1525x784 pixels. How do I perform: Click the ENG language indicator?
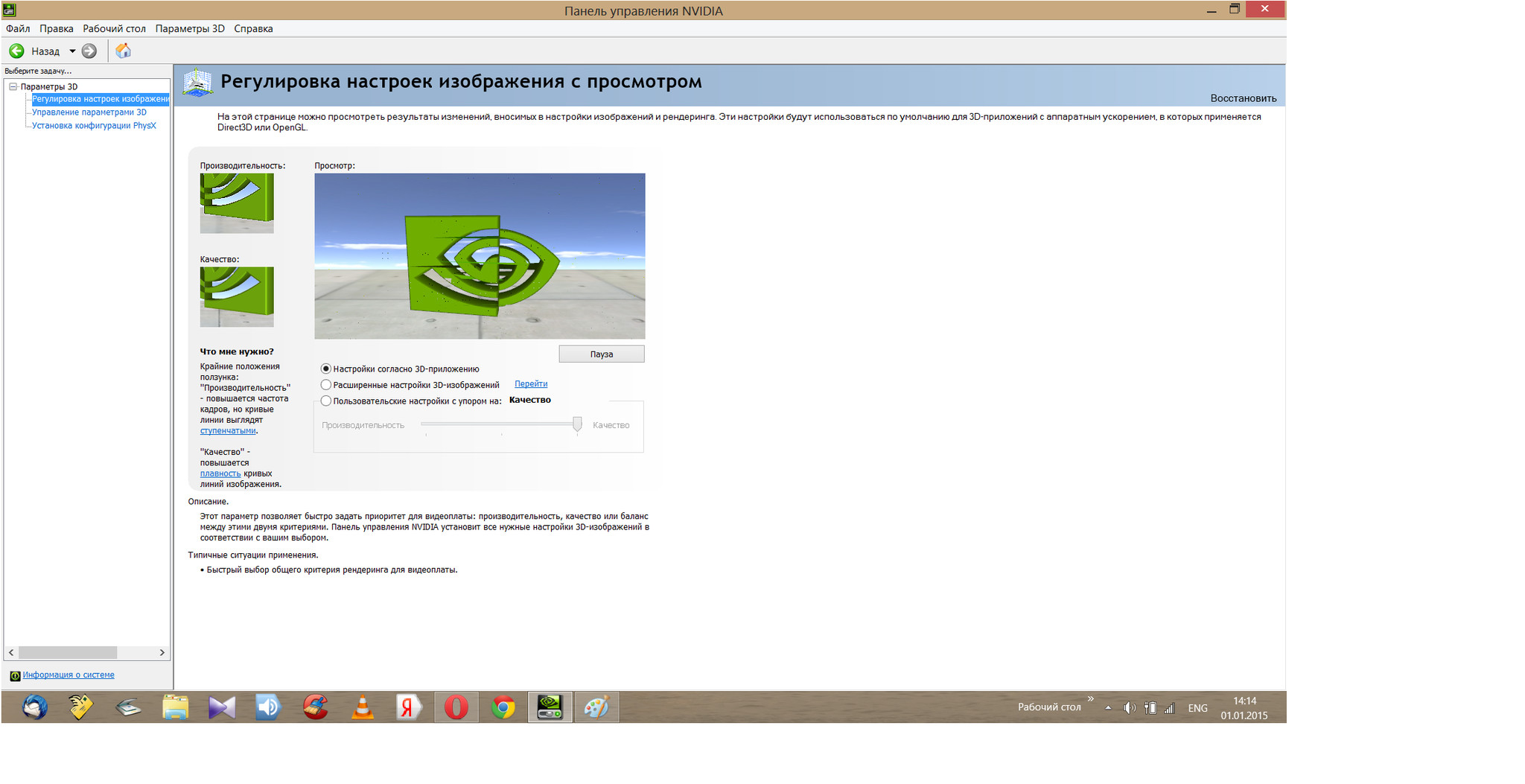pyautogui.click(x=1197, y=708)
